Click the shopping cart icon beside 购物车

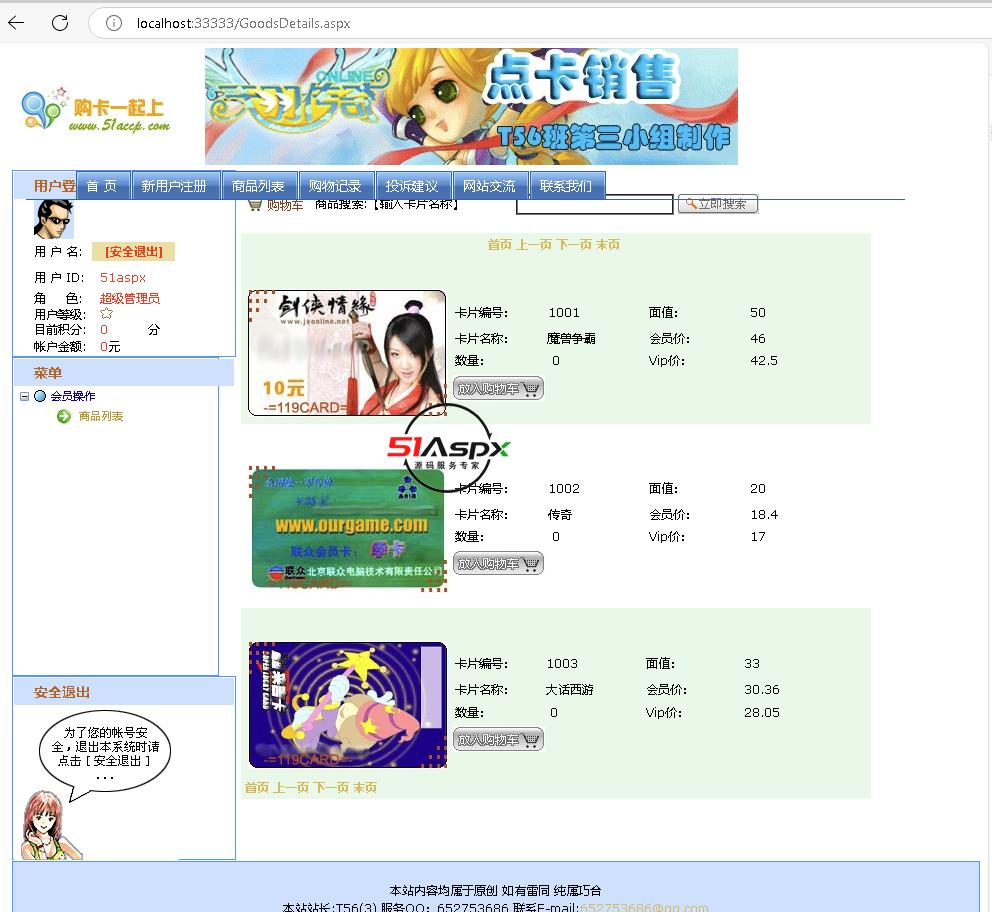point(254,205)
